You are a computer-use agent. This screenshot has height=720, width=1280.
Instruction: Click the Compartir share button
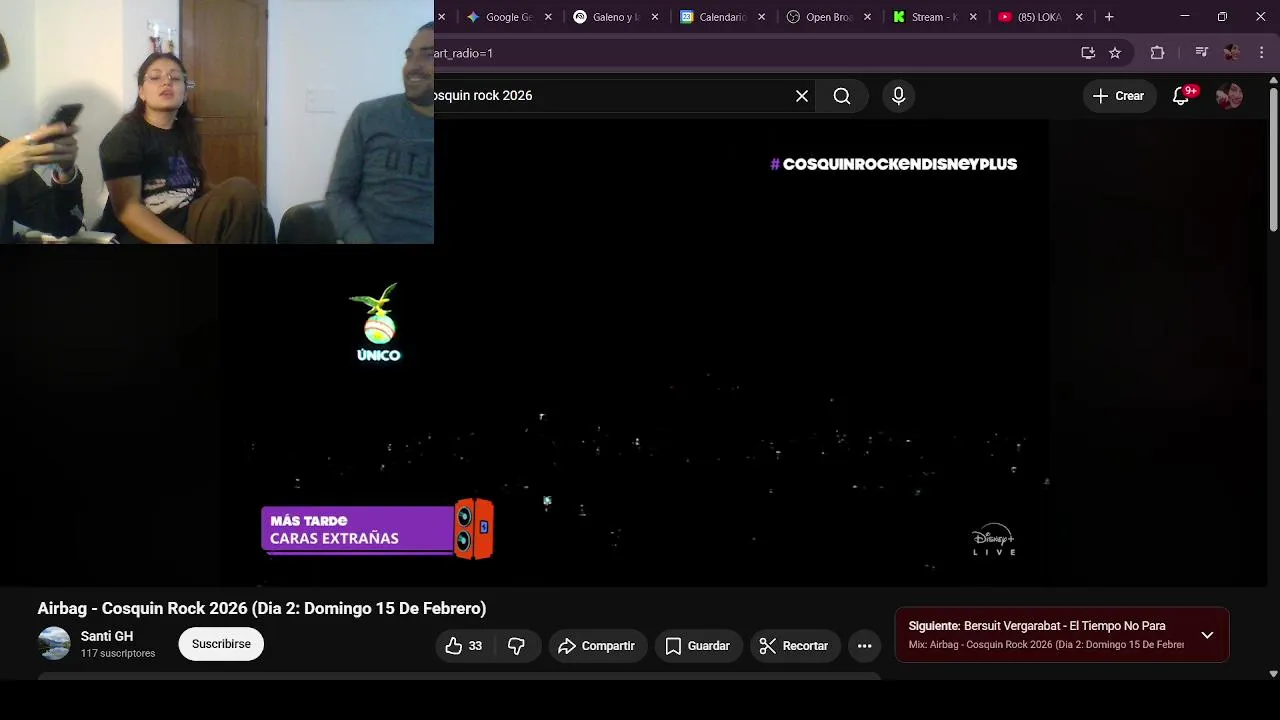coord(597,646)
